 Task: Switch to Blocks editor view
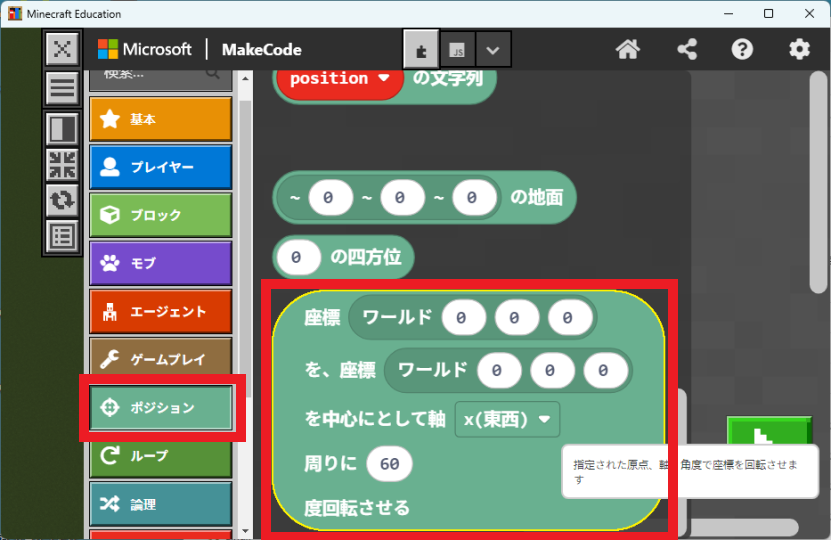(421, 50)
